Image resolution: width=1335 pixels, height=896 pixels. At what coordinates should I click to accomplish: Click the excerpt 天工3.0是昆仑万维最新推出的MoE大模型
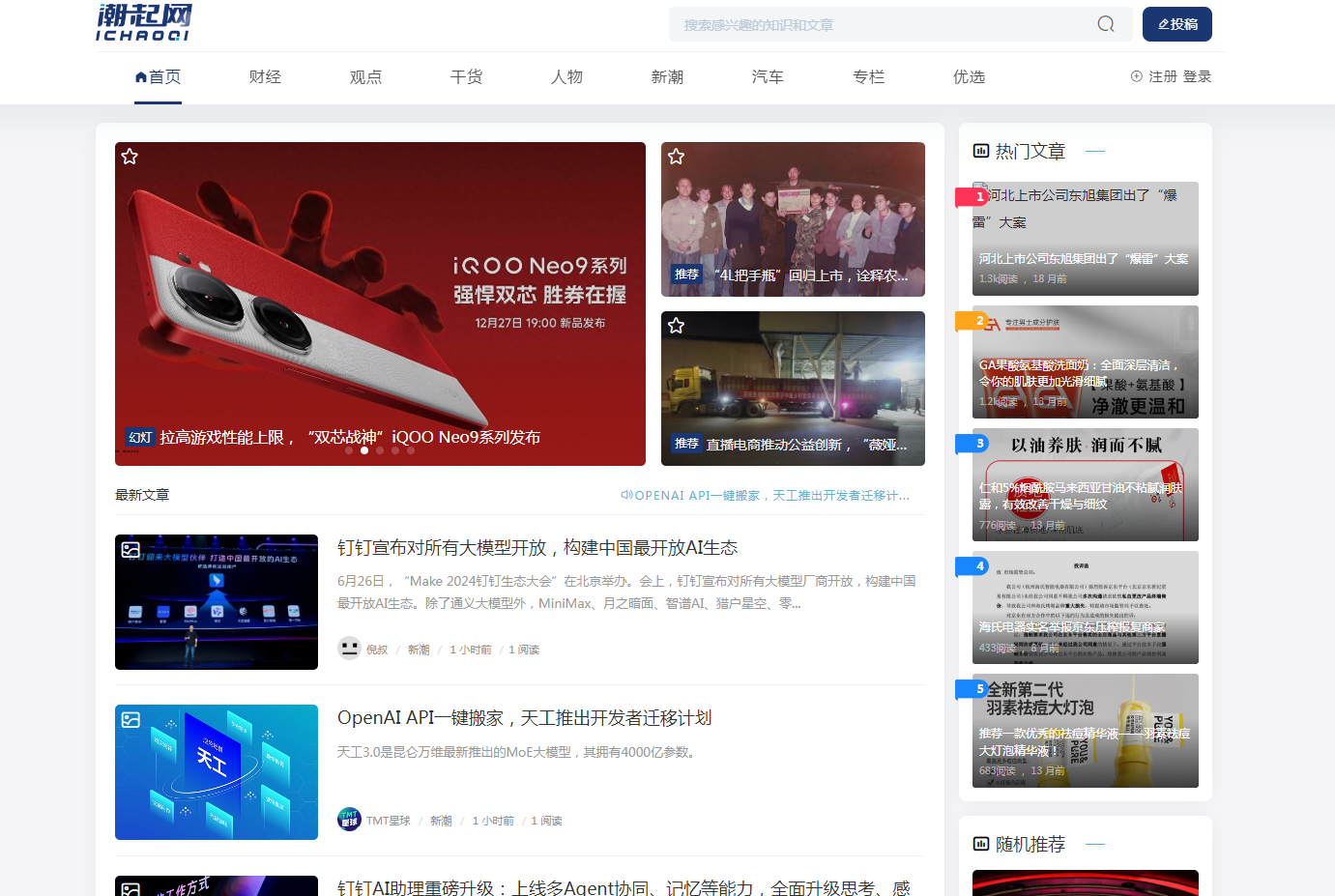(x=516, y=752)
